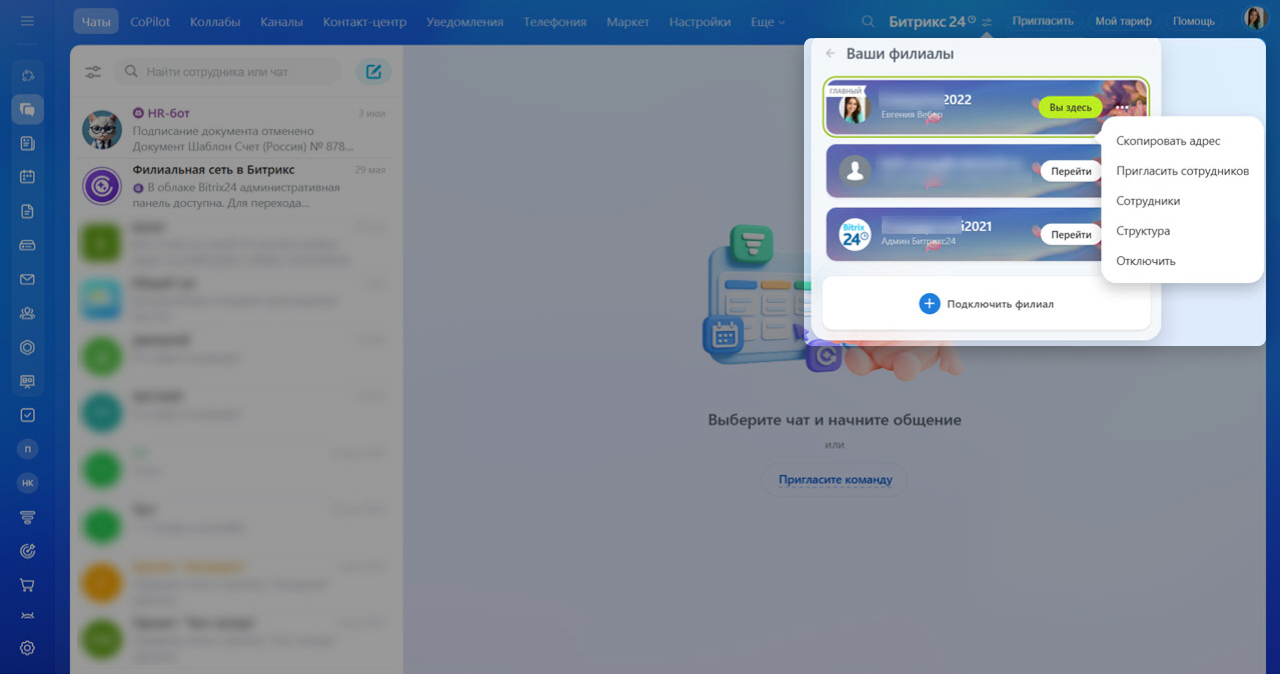This screenshot has height=674, width=1280.
Task: Open the Уведомления tab
Action: [467, 21]
